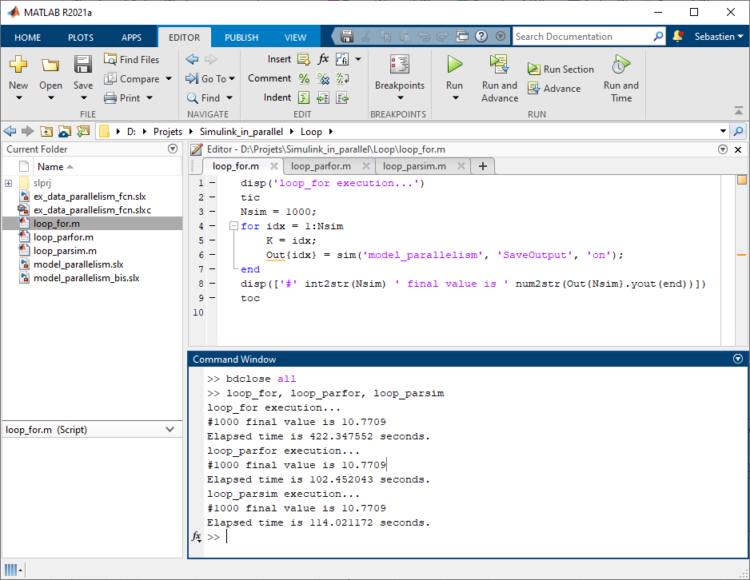Open the Go To dropdown
Screen dimensions: 750x580
pyautogui.click(x=210, y=78)
